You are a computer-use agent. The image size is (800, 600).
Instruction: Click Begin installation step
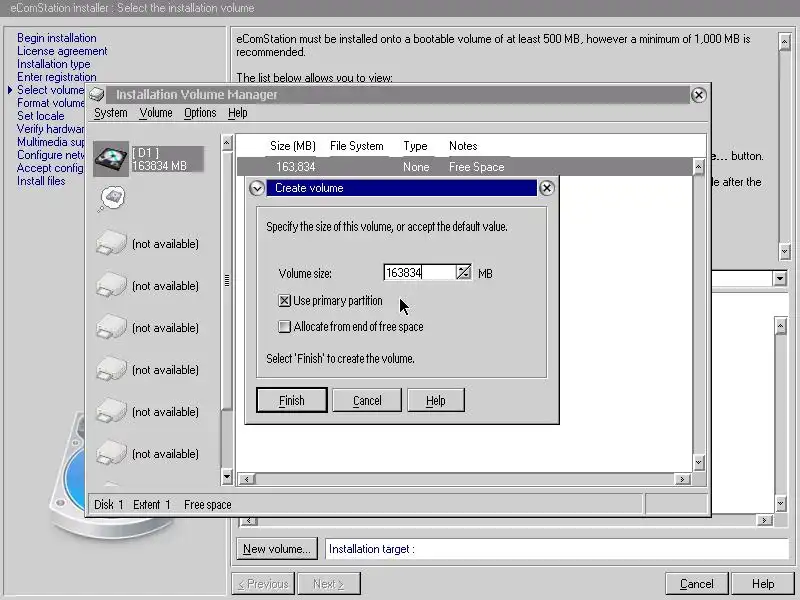57,38
